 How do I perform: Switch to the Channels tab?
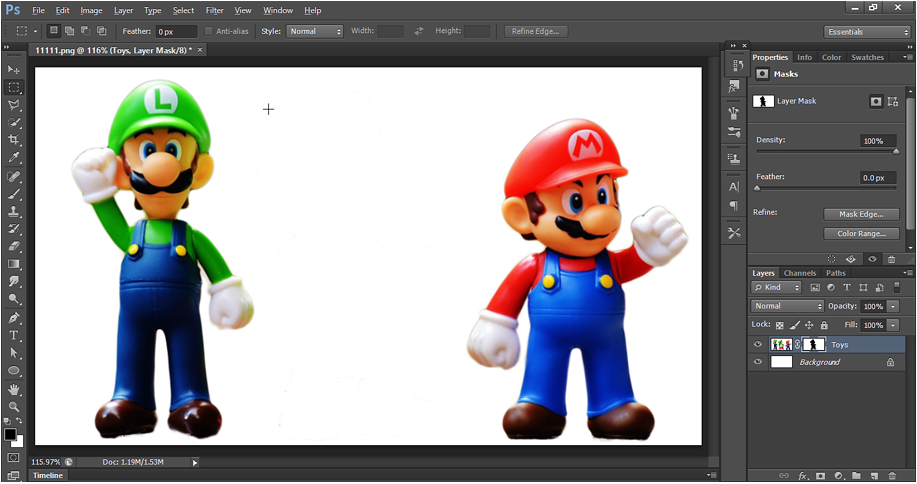click(799, 273)
